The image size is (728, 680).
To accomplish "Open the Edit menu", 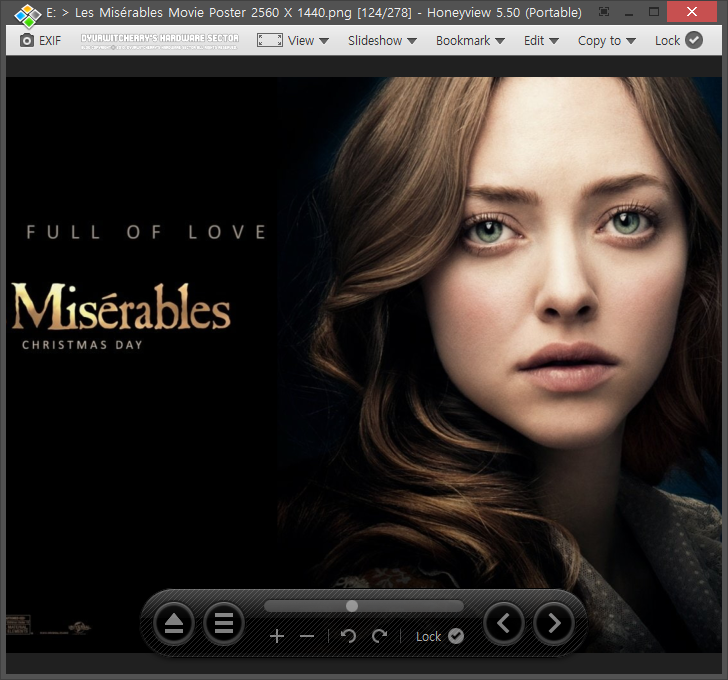I will coord(534,41).
